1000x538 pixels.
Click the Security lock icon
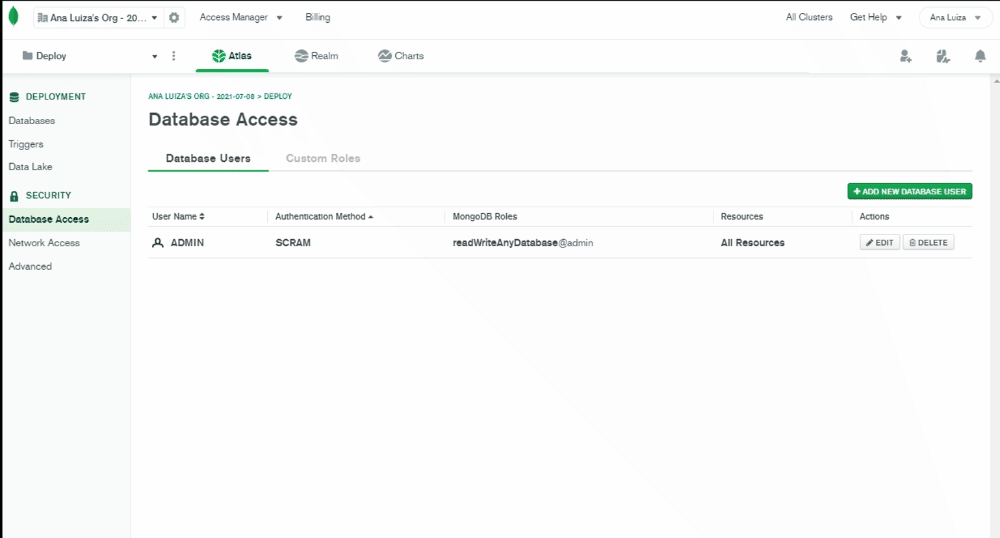pos(14,196)
